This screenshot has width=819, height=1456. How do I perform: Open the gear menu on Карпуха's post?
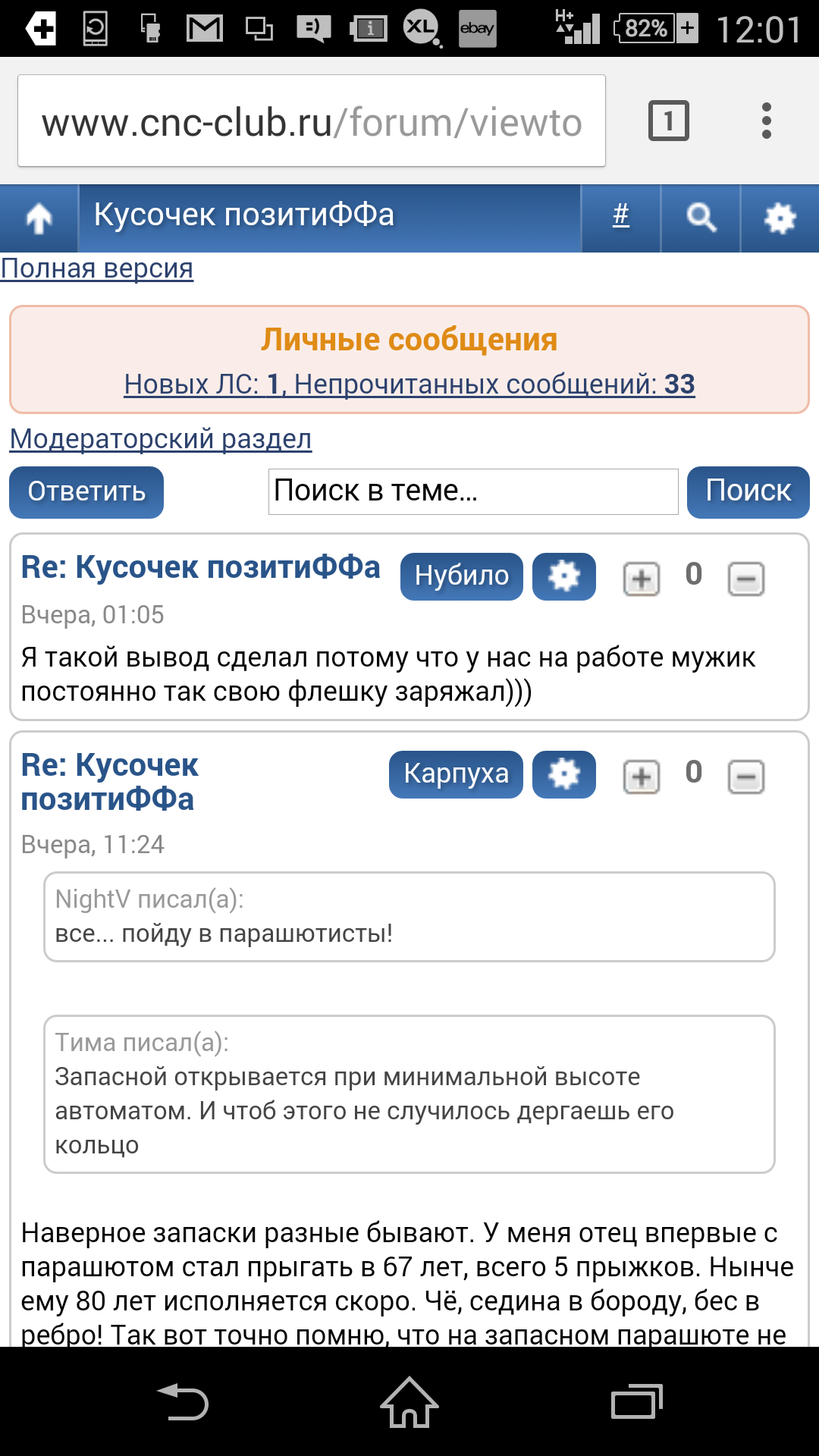pos(563,774)
